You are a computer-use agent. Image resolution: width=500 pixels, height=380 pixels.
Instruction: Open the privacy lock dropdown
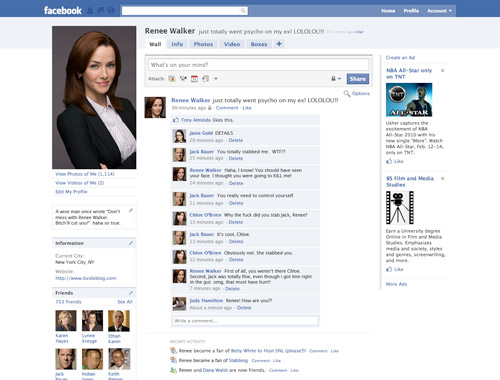336,79
